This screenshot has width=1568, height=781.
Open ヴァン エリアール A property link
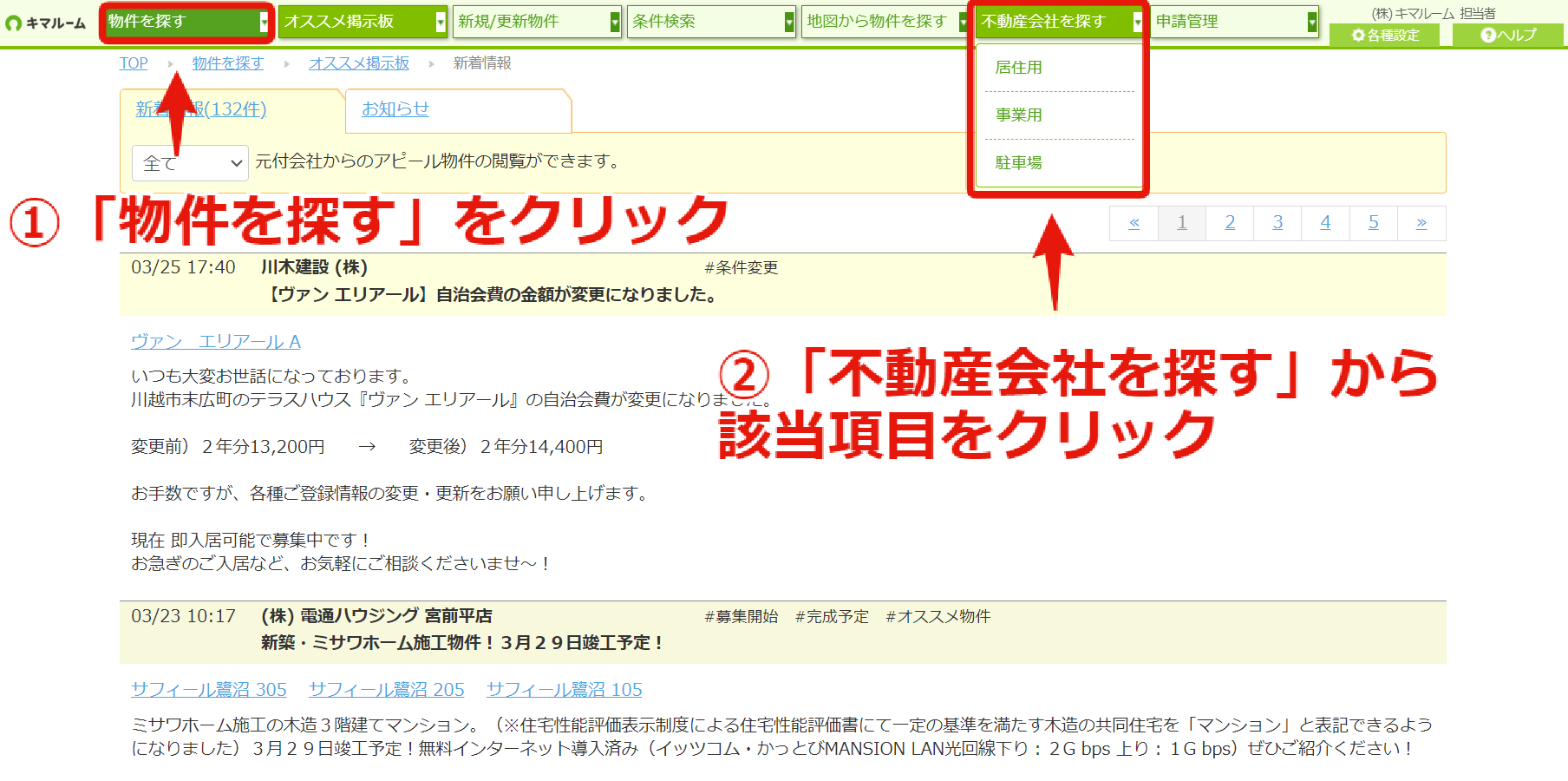[x=216, y=342]
